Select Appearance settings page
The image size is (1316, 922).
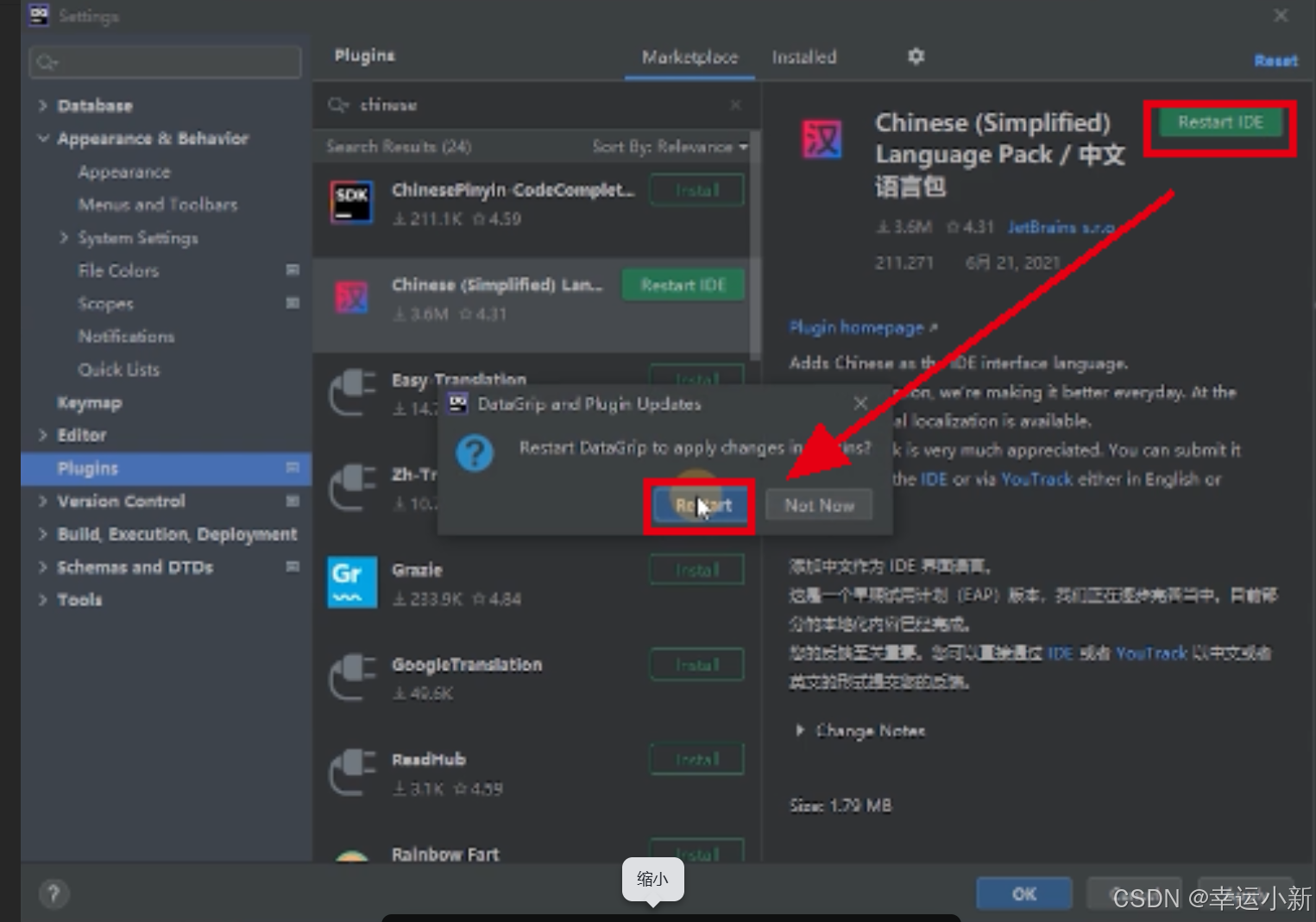click(x=124, y=172)
